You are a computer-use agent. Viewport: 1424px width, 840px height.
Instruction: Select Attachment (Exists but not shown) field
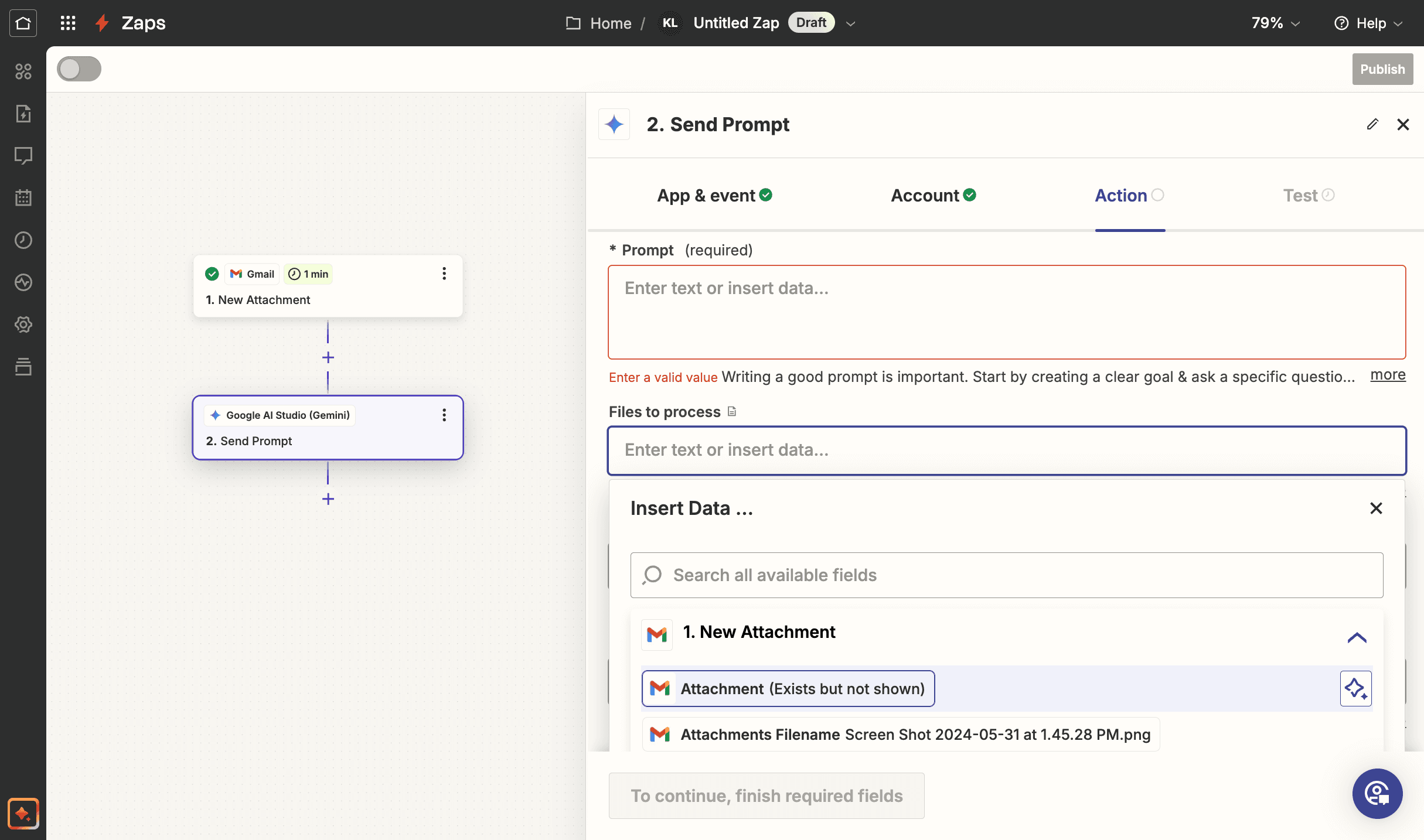pyautogui.click(x=788, y=688)
